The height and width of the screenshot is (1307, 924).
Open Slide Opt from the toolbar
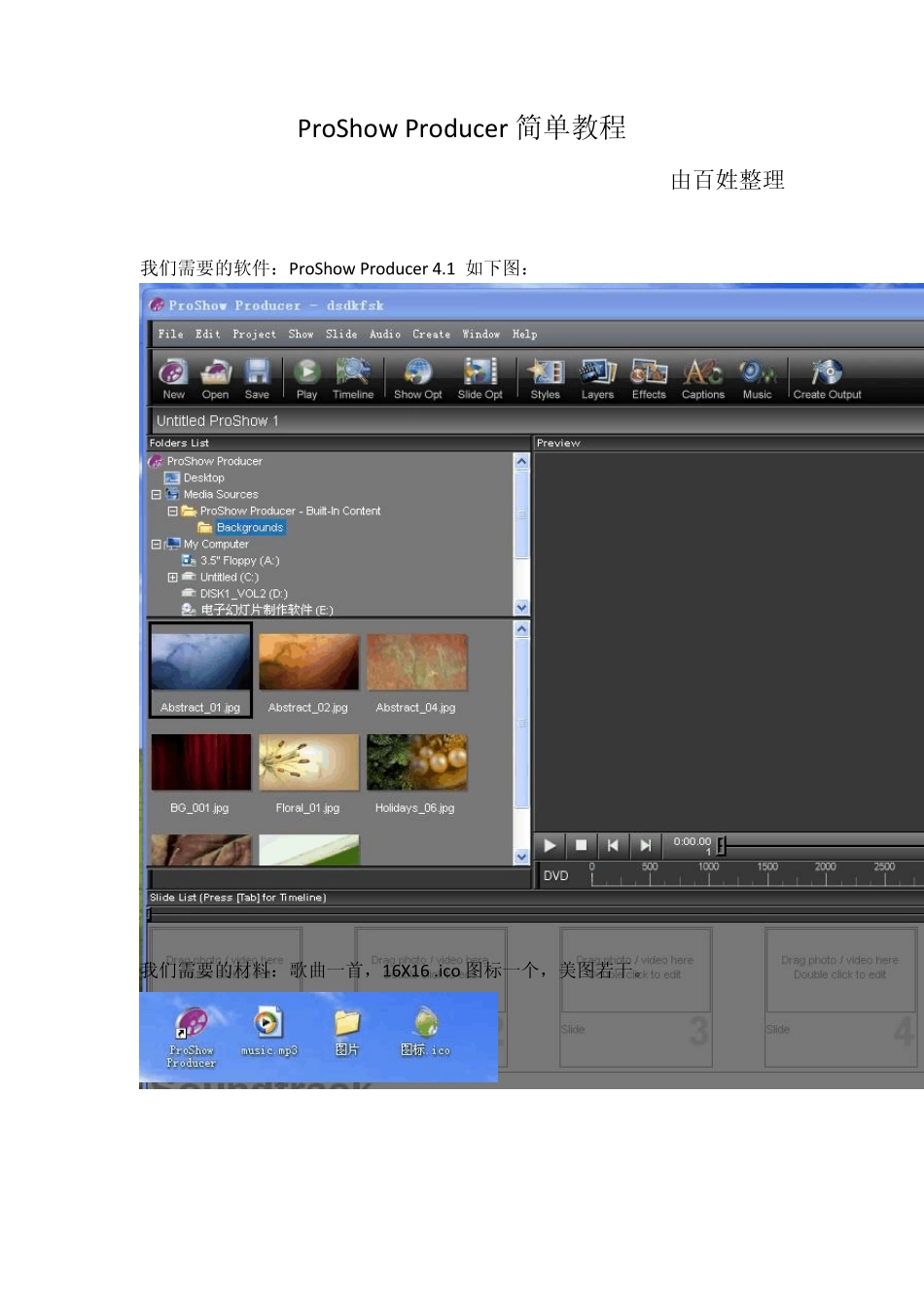point(480,378)
